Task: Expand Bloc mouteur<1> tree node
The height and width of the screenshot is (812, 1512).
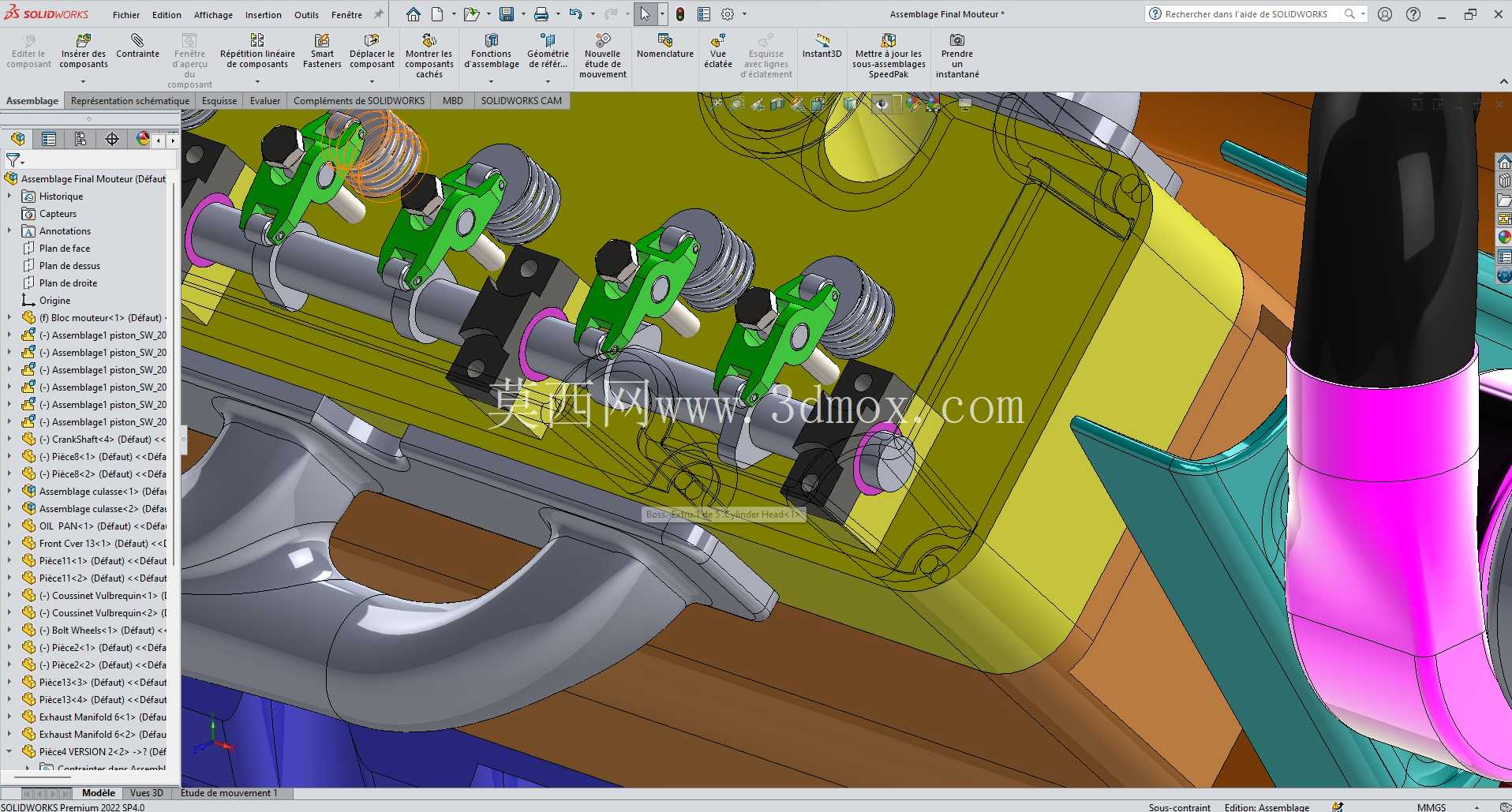Action: (x=9, y=318)
